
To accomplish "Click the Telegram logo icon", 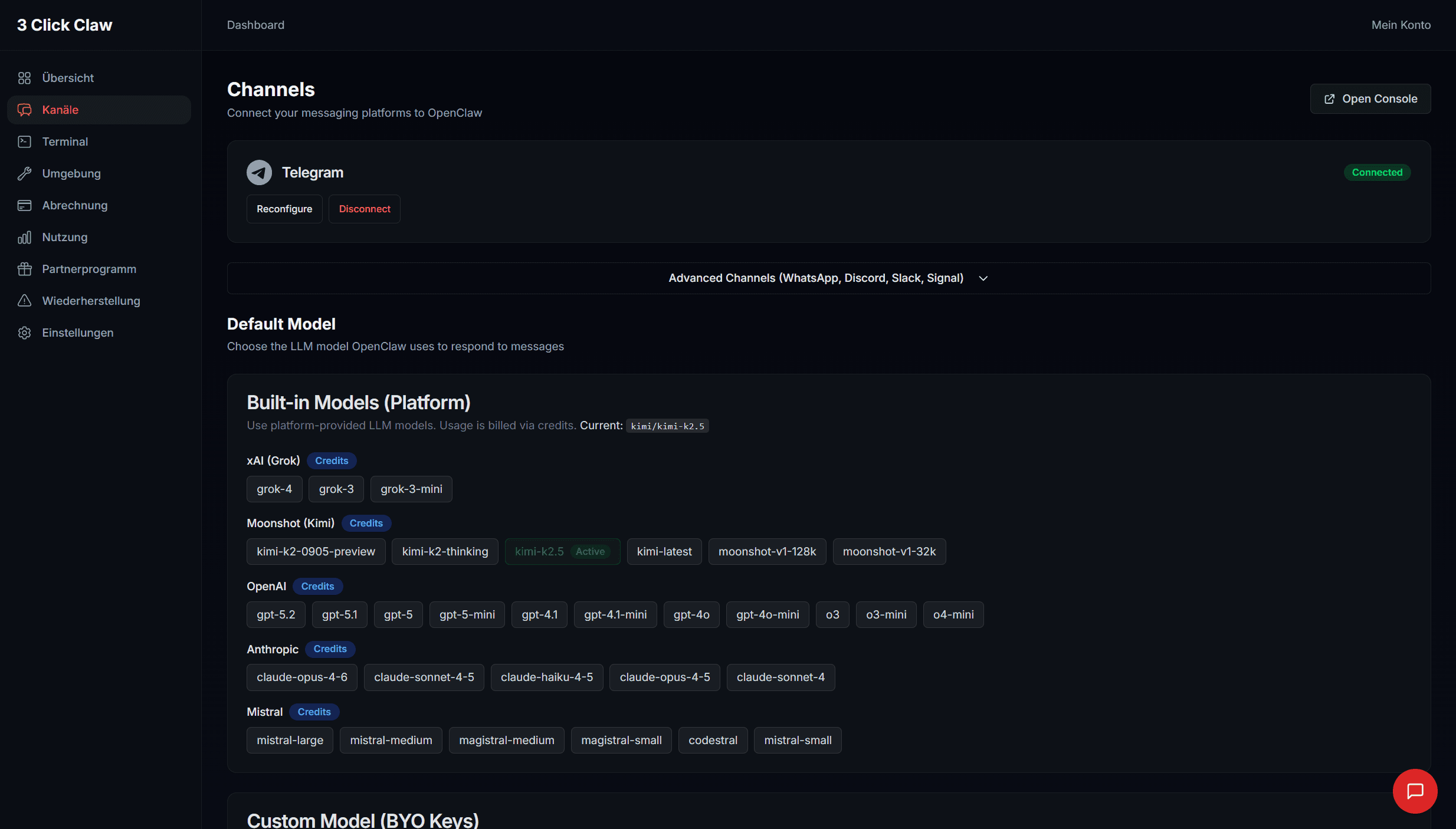I will point(259,172).
